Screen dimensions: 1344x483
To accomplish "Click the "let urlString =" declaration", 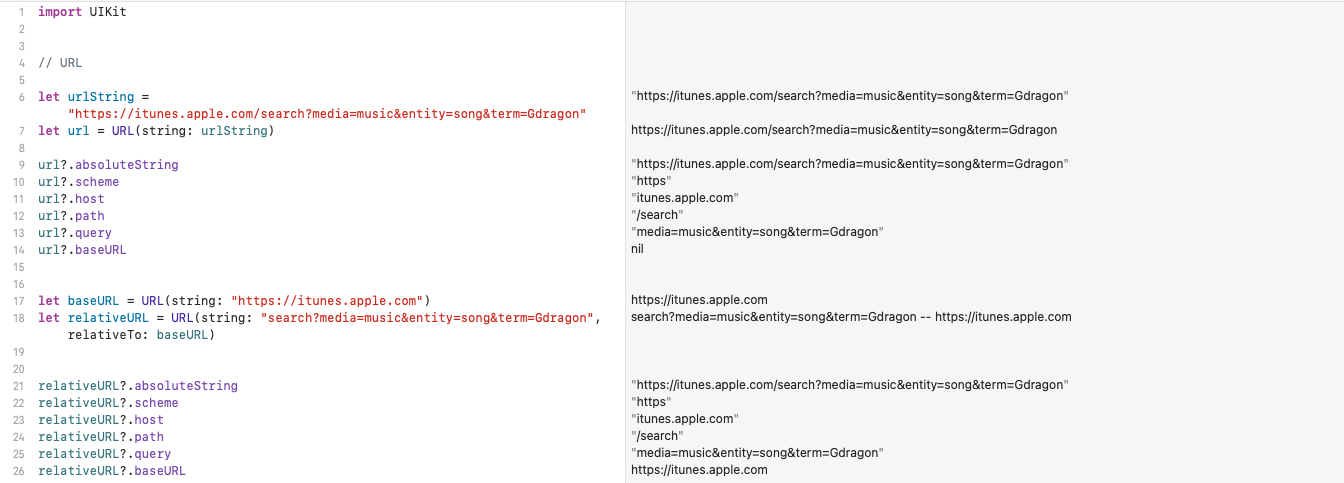I will [93, 97].
